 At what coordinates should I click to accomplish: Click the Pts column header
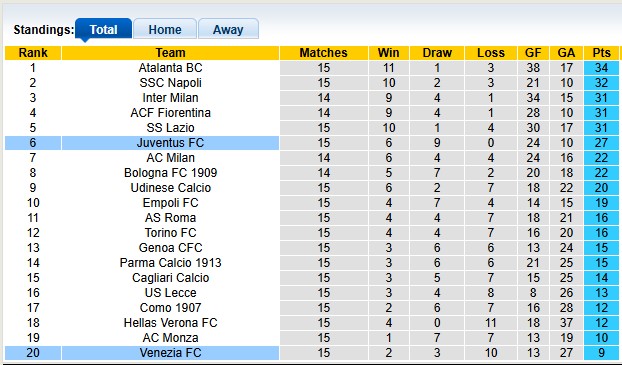(x=601, y=53)
